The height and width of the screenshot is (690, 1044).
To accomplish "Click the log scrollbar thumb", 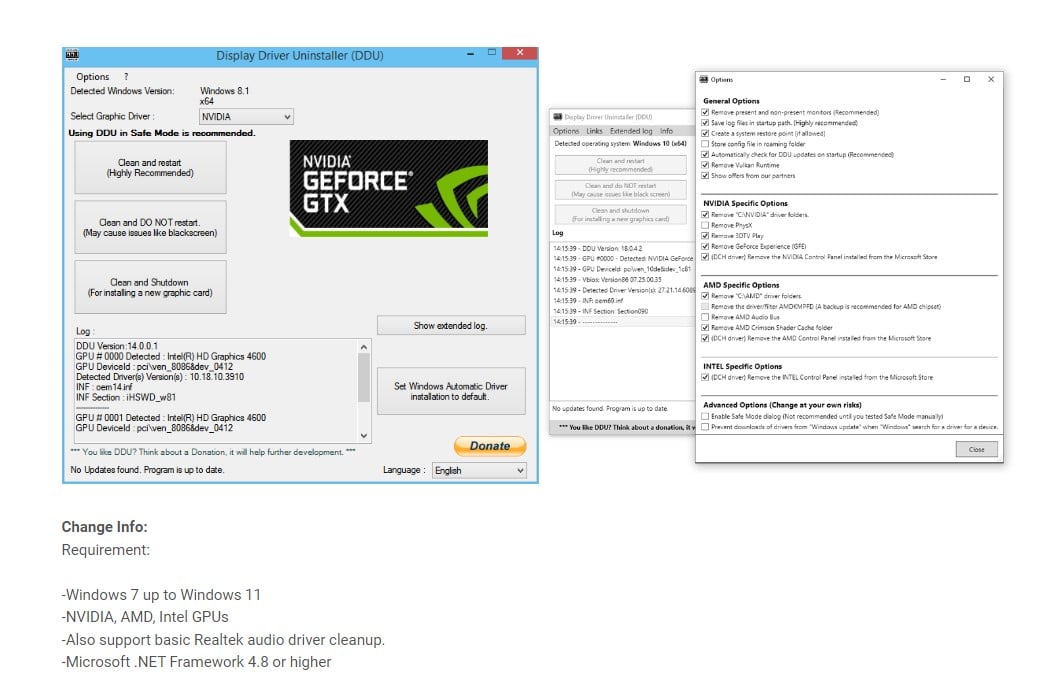I will [364, 378].
